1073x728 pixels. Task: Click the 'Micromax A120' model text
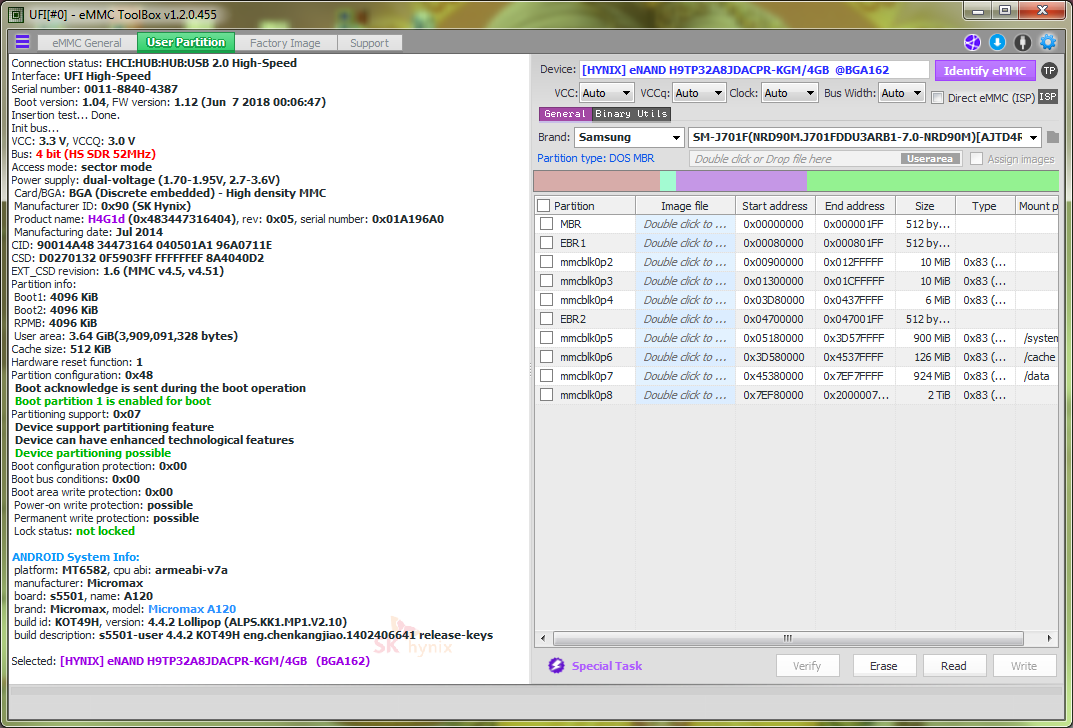pos(192,609)
